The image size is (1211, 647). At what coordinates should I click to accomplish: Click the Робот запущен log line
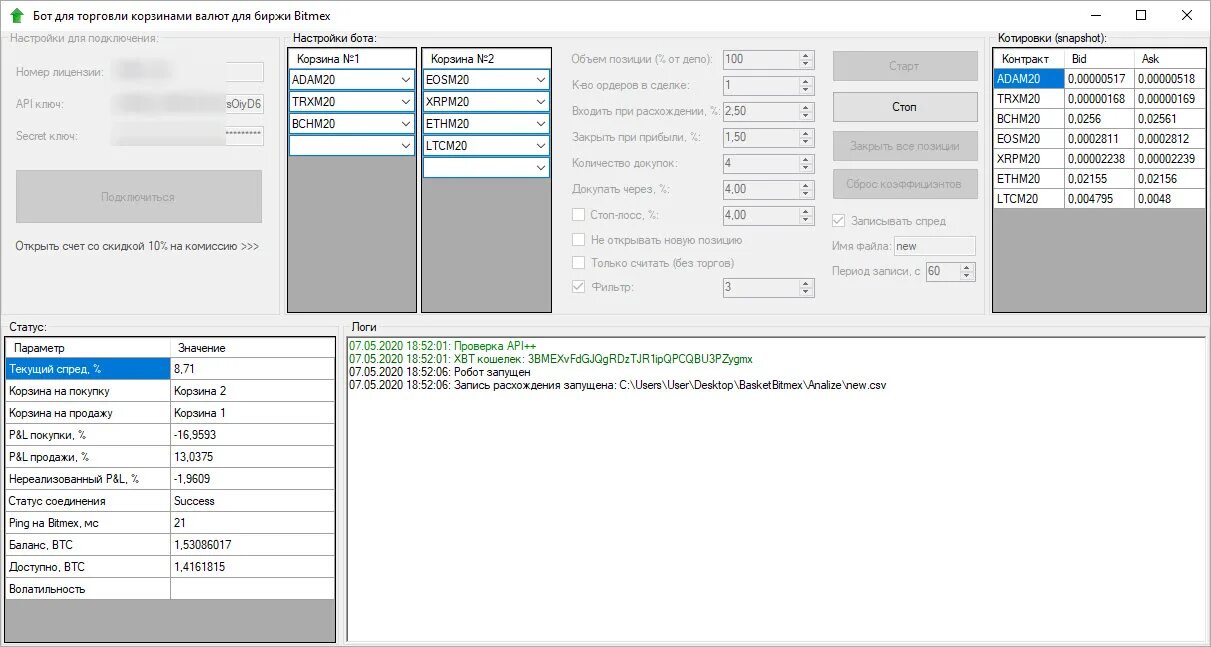(440, 372)
